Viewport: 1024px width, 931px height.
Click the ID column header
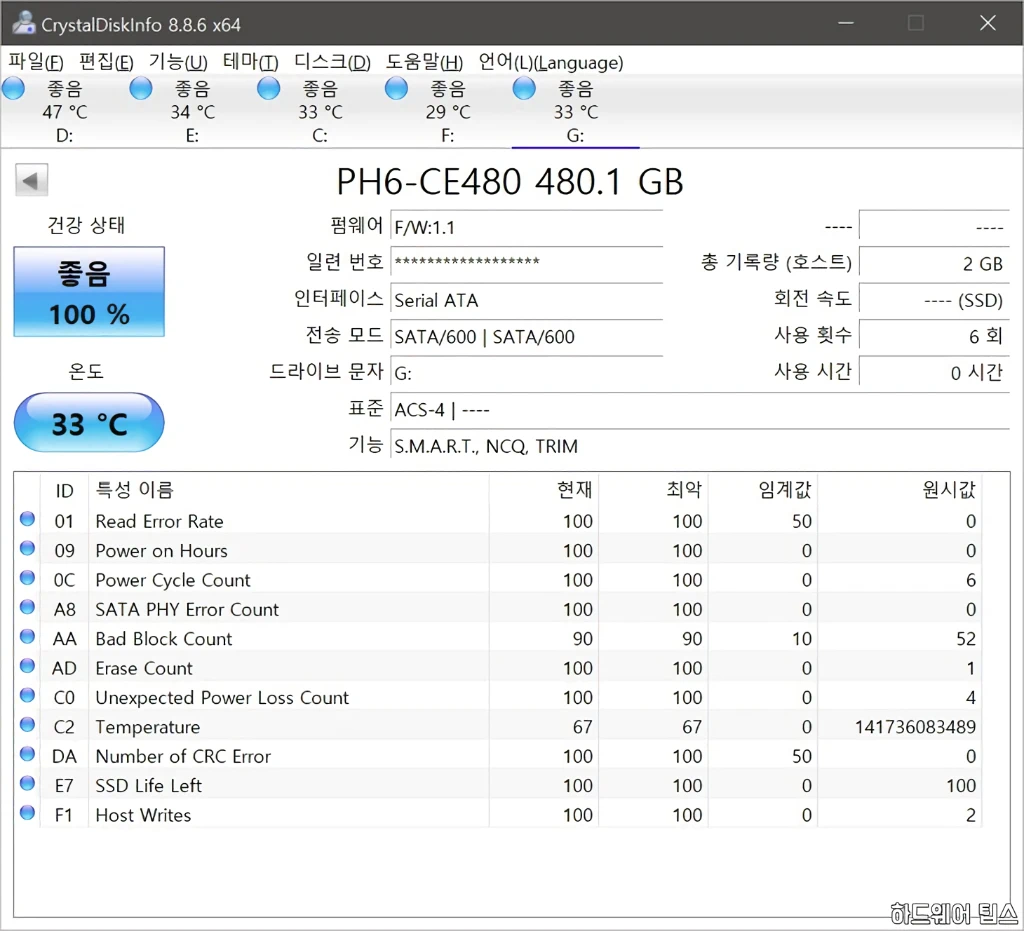(x=64, y=490)
